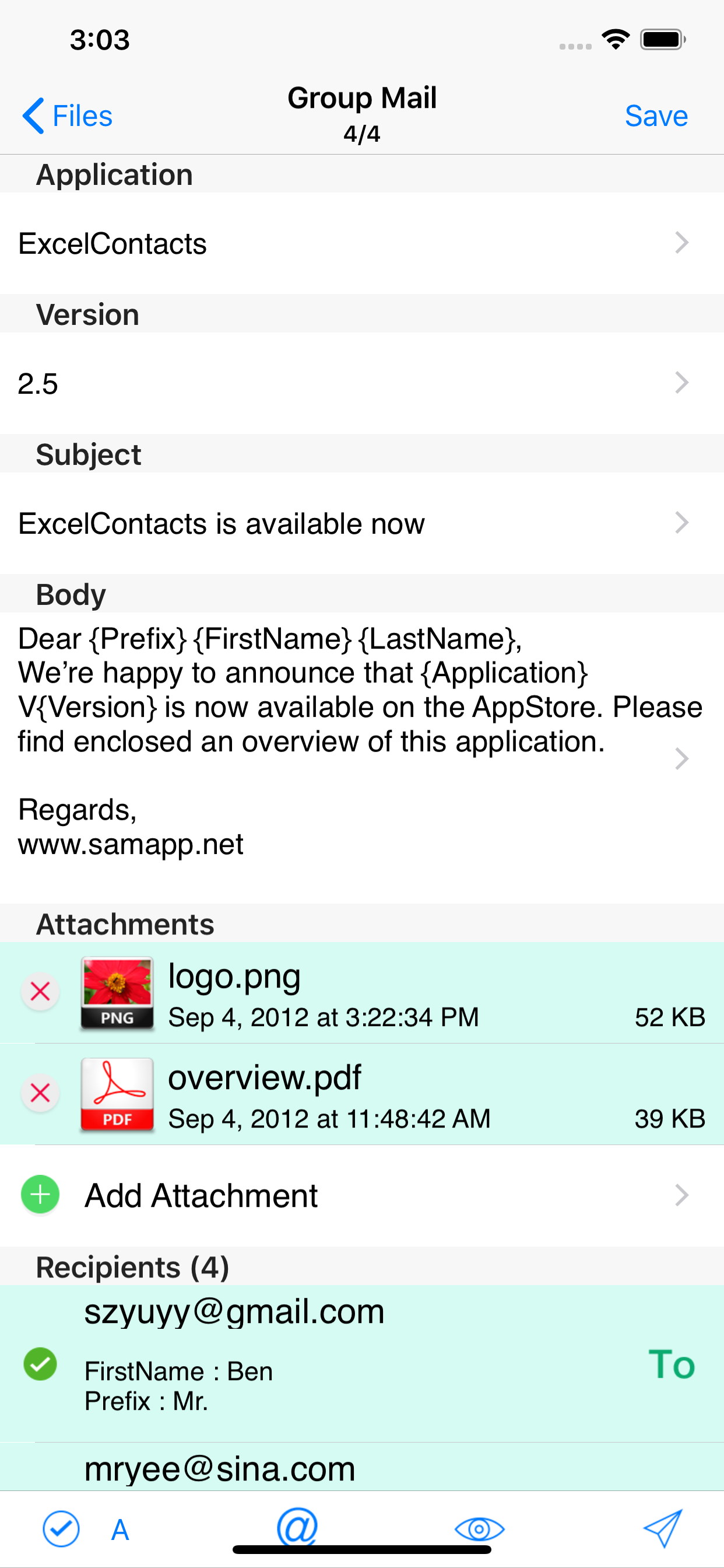Tap the overview.pdf file icon

(x=117, y=1094)
